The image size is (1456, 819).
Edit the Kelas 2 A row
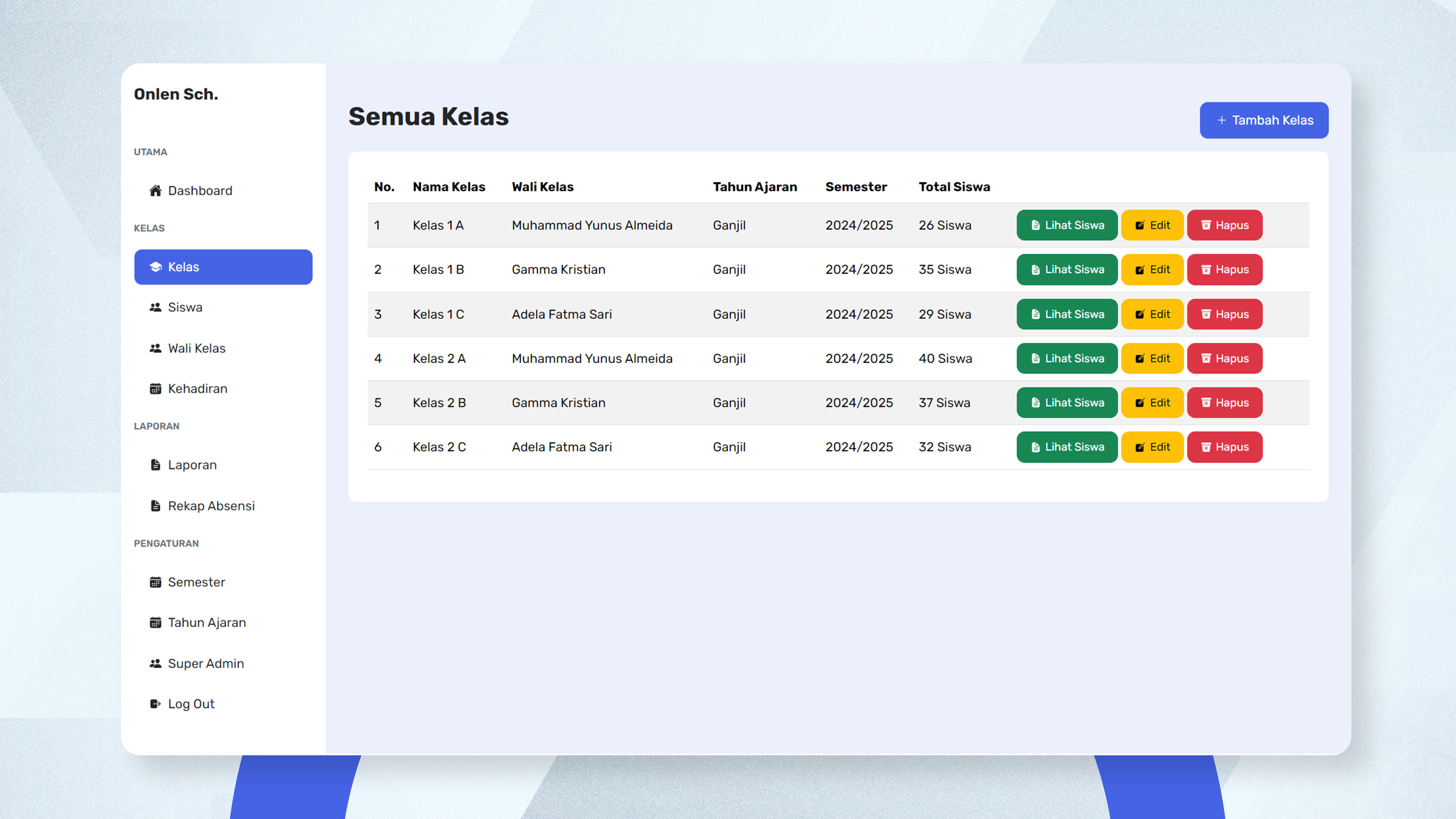pos(1152,358)
